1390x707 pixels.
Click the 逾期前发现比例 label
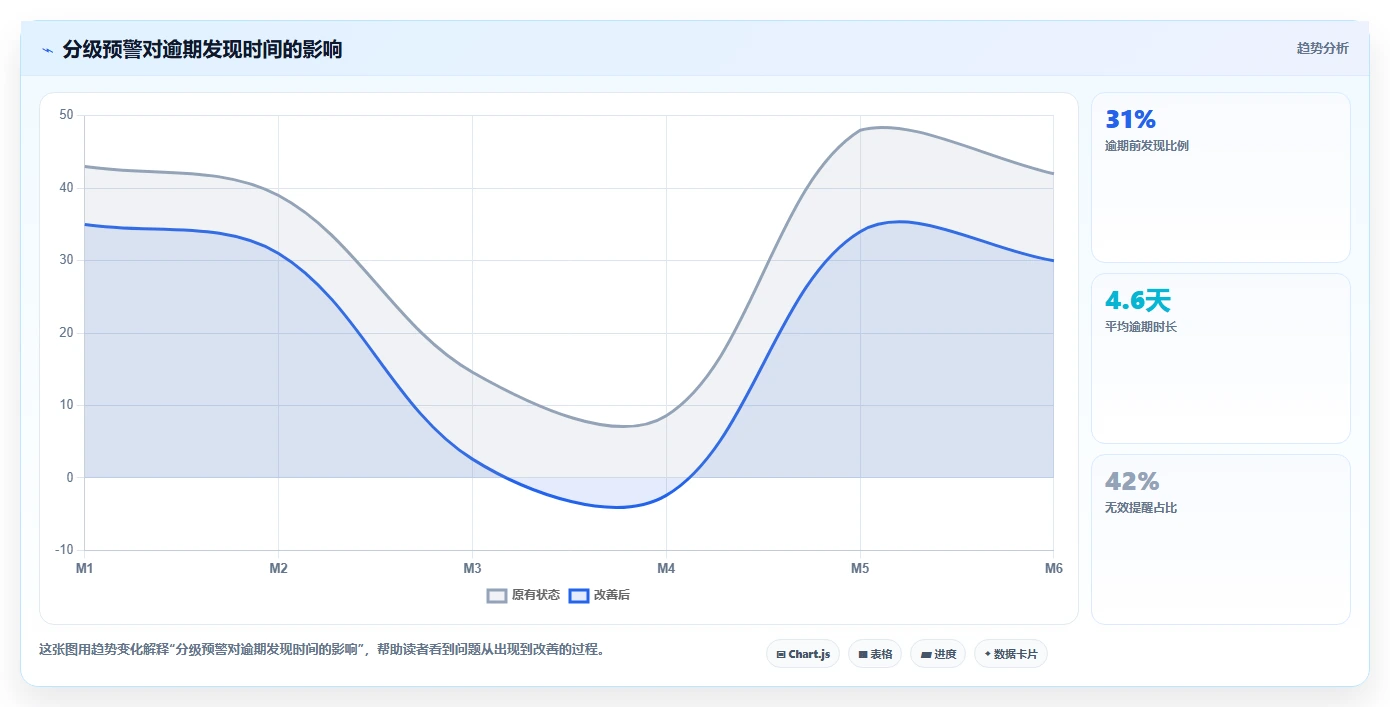[1147, 146]
